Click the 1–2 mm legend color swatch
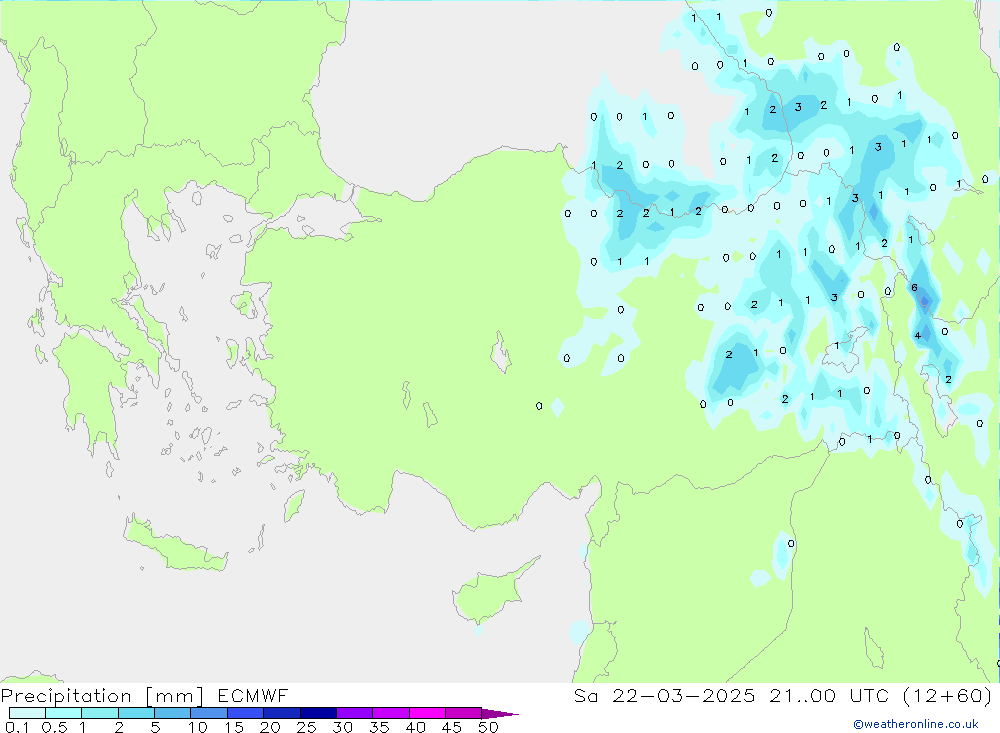 pyautogui.click(x=99, y=713)
